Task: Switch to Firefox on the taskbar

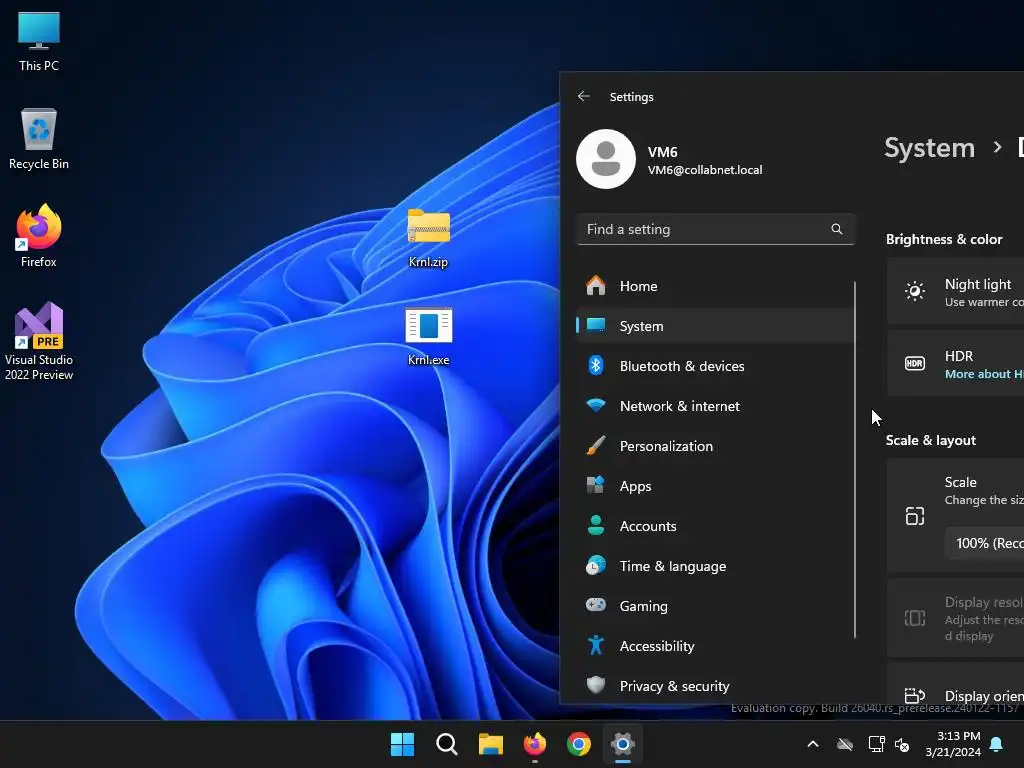Action: click(x=535, y=744)
